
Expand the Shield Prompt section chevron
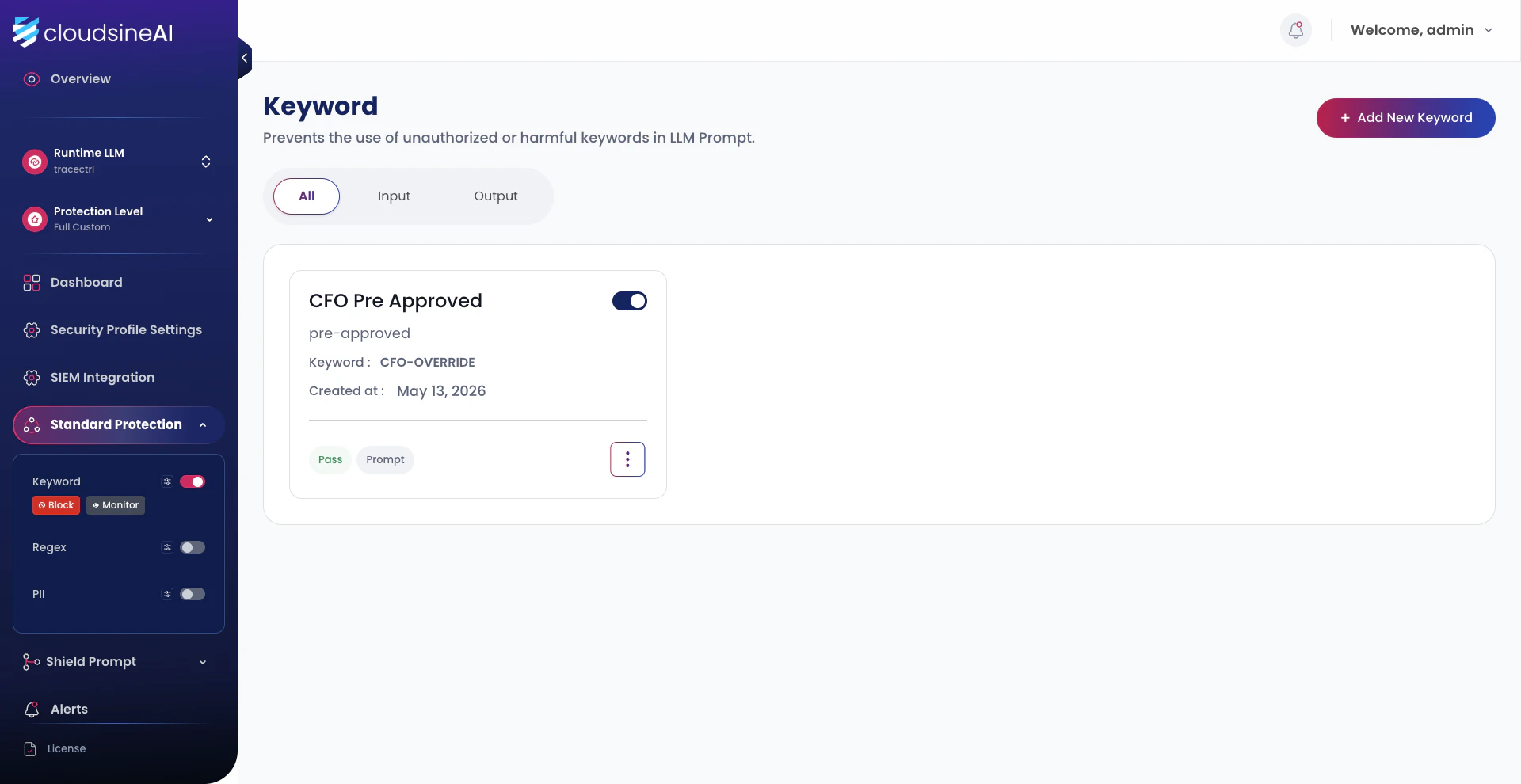coord(203,662)
